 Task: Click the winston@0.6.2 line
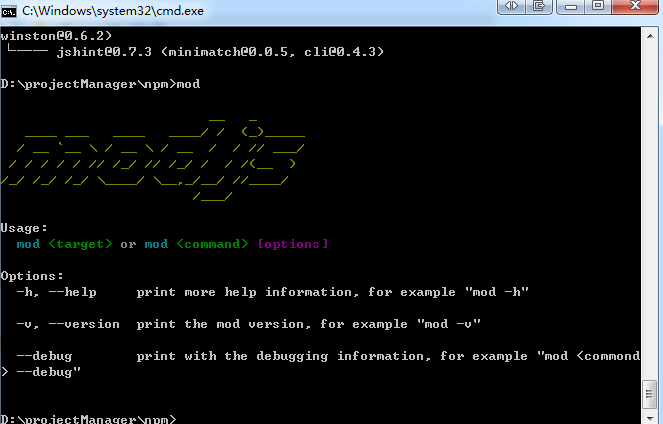(x=56, y=36)
